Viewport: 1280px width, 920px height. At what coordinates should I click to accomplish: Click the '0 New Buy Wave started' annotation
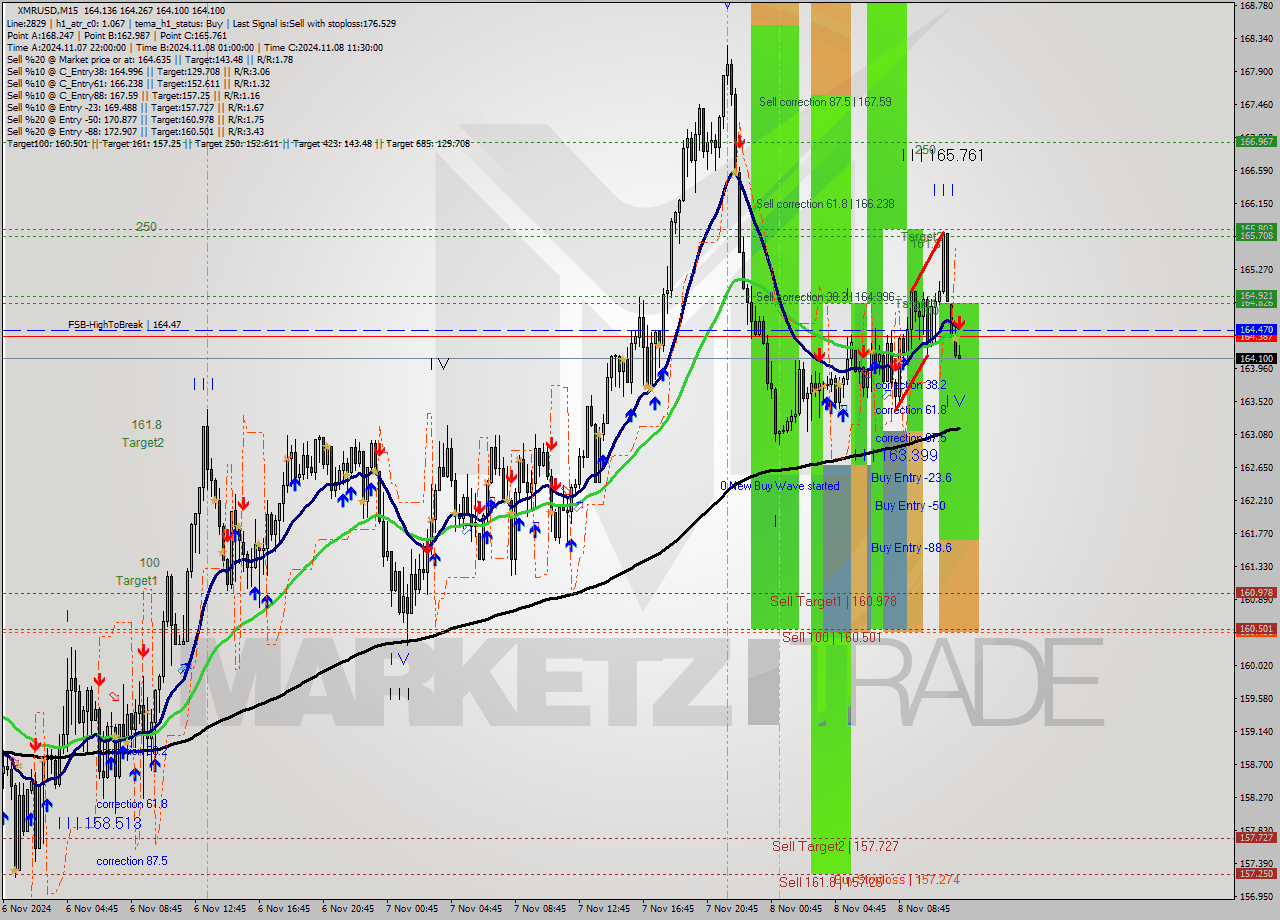tap(780, 486)
